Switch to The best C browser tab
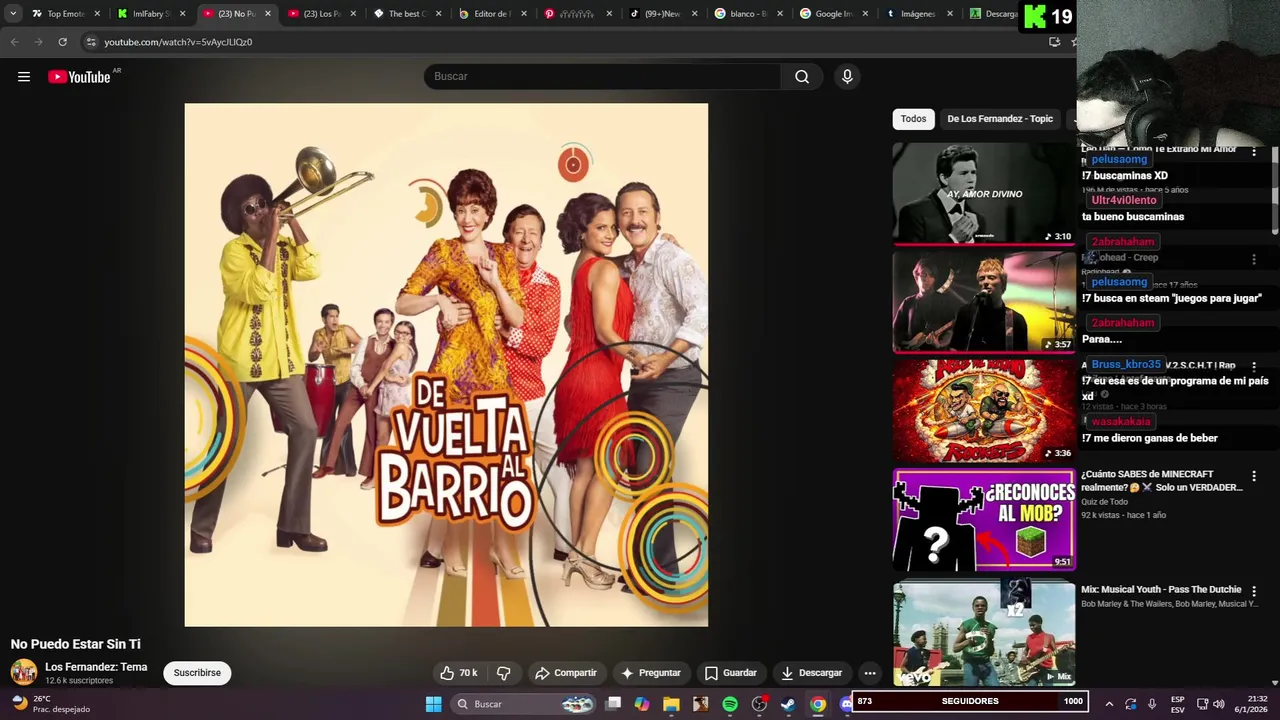Screen dimensions: 1280x720 point(406,14)
